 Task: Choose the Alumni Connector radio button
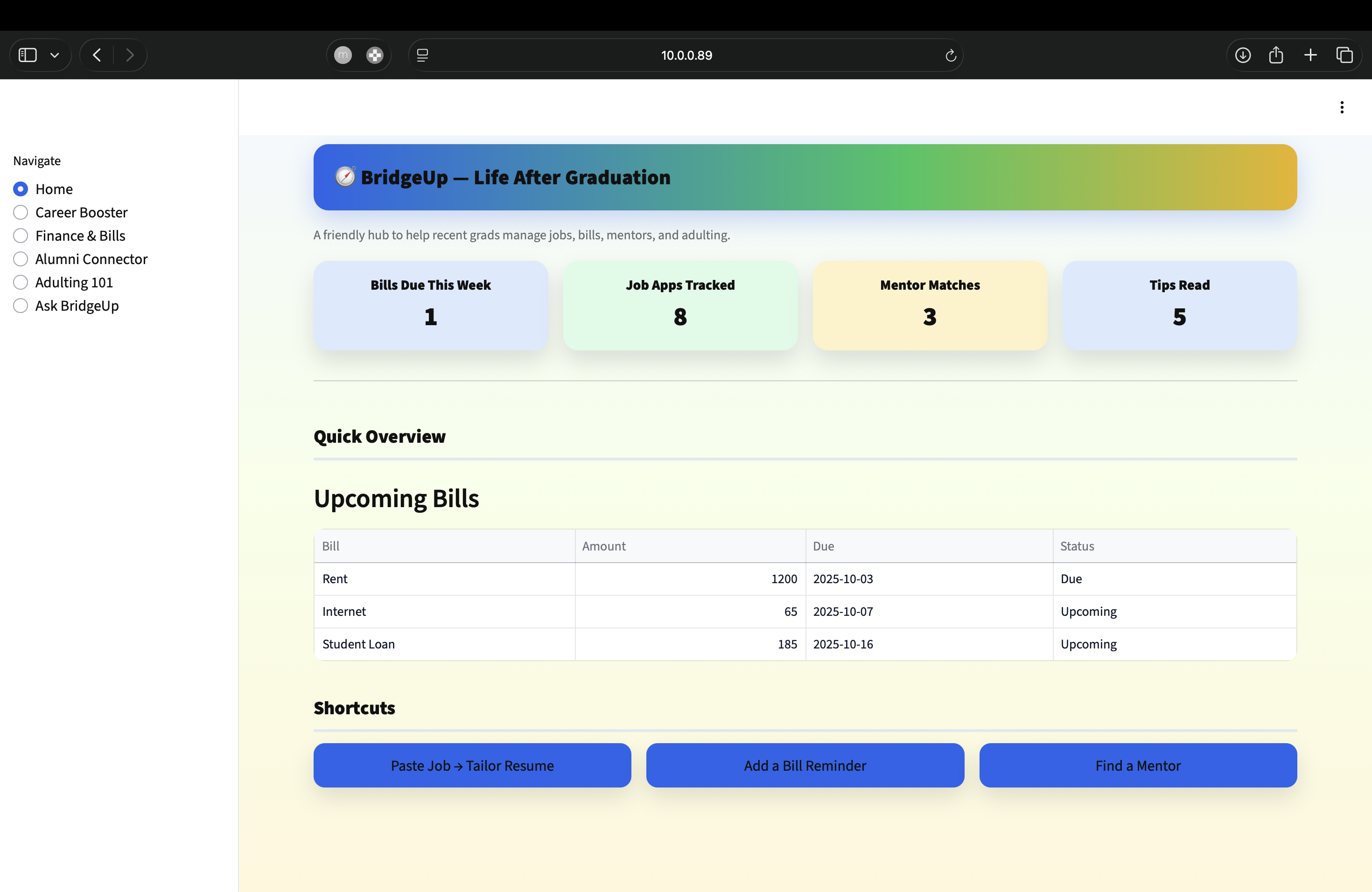point(21,259)
